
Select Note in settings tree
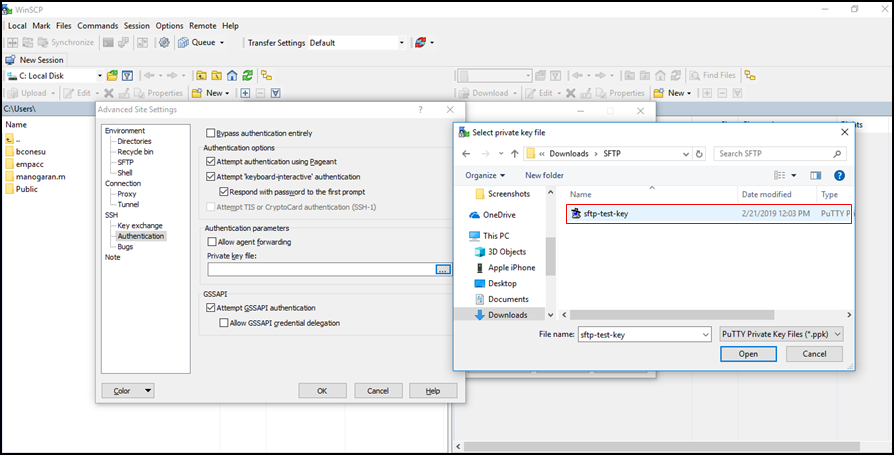click(113, 257)
